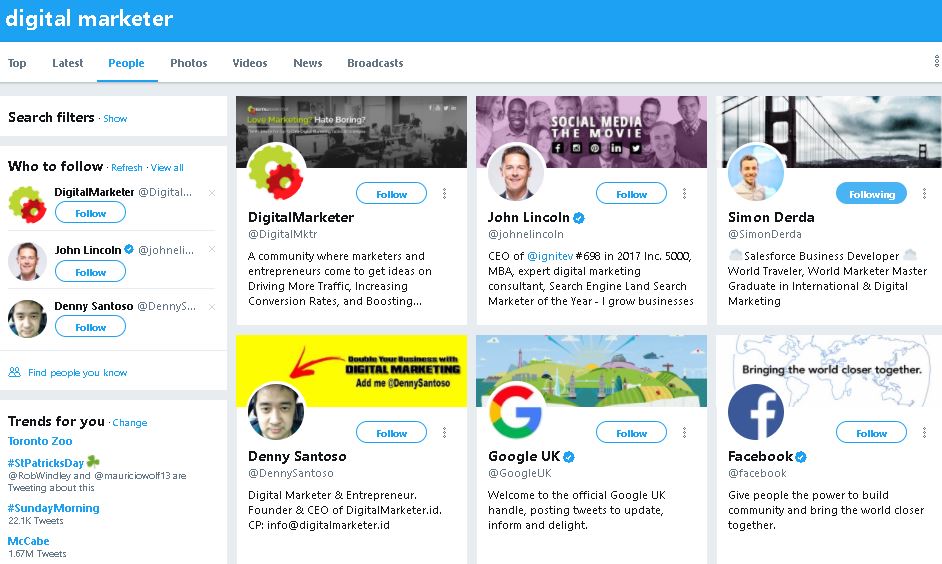Image resolution: width=942 pixels, height=564 pixels.
Task: Open John Lincoln's profile thumbnail in sidebar
Action: pos(27,261)
